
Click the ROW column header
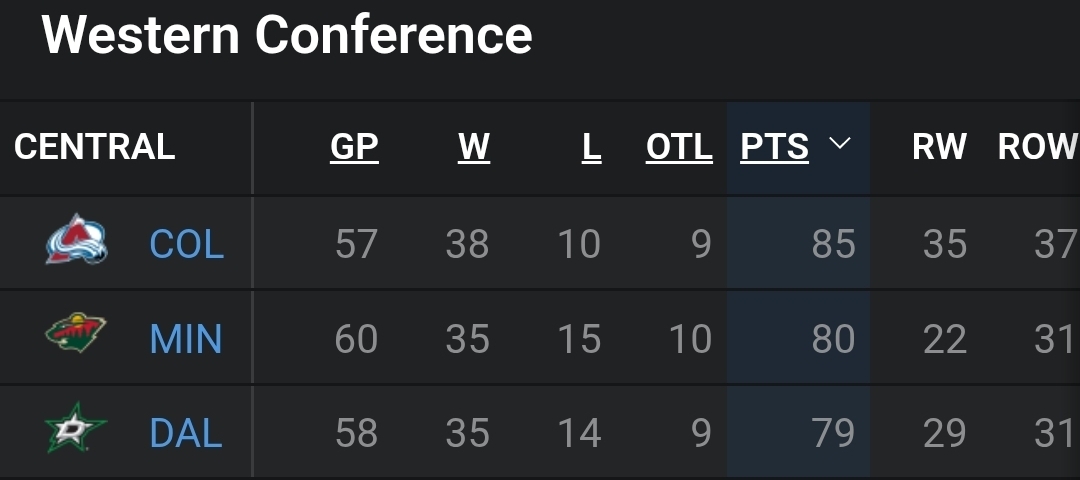pos(1037,147)
